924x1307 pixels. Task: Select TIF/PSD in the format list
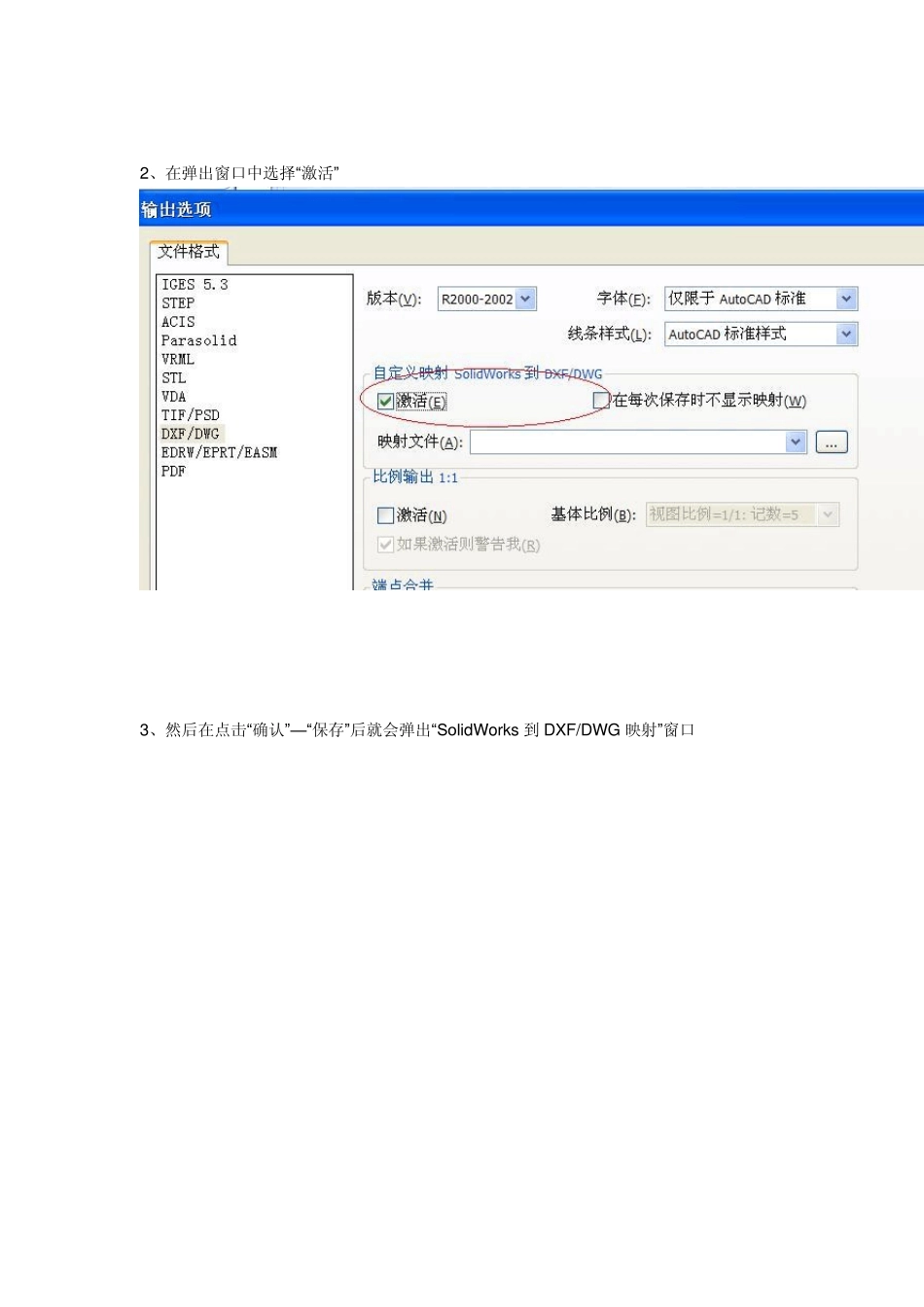(x=191, y=415)
